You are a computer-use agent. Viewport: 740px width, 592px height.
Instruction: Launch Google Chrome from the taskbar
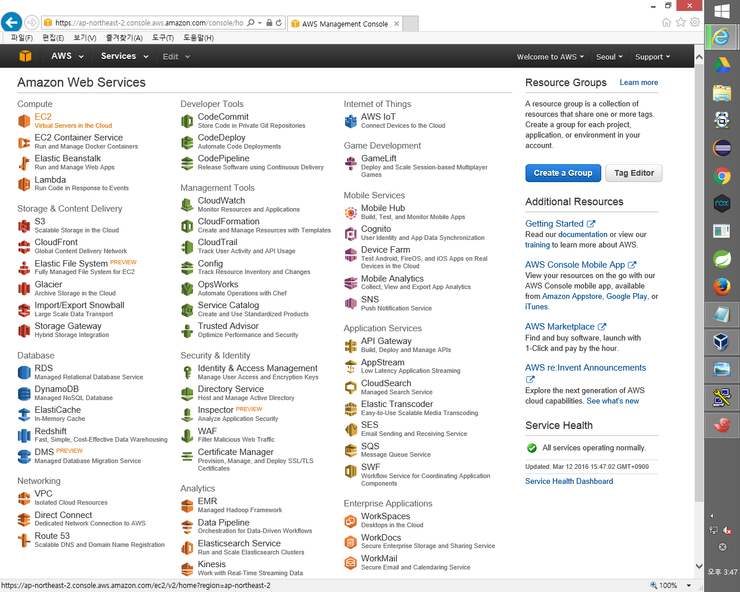click(722, 176)
